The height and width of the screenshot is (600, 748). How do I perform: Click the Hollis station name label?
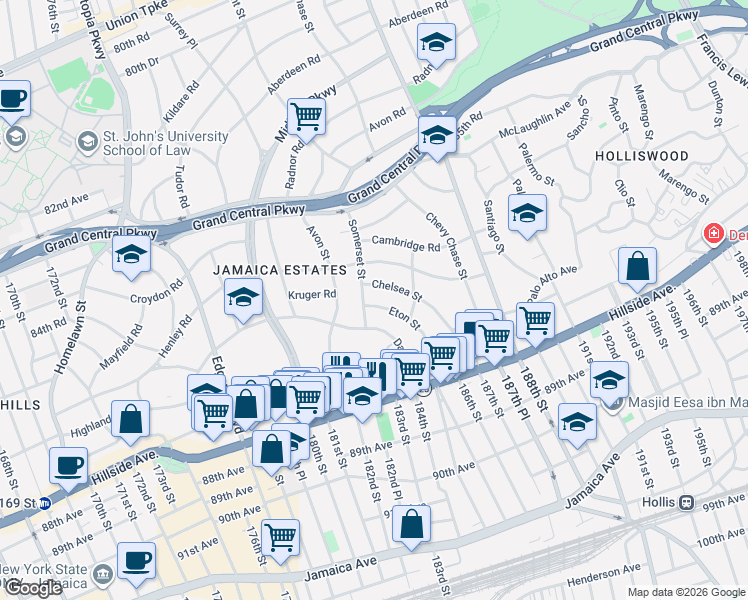click(658, 502)
